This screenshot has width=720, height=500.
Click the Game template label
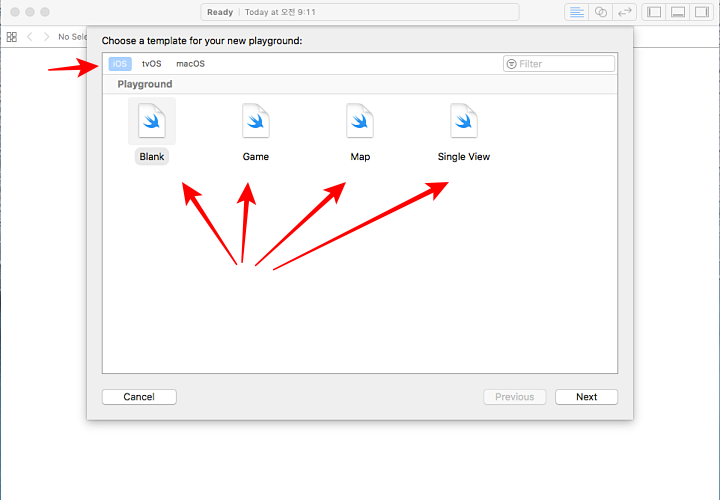coord(256,157)
